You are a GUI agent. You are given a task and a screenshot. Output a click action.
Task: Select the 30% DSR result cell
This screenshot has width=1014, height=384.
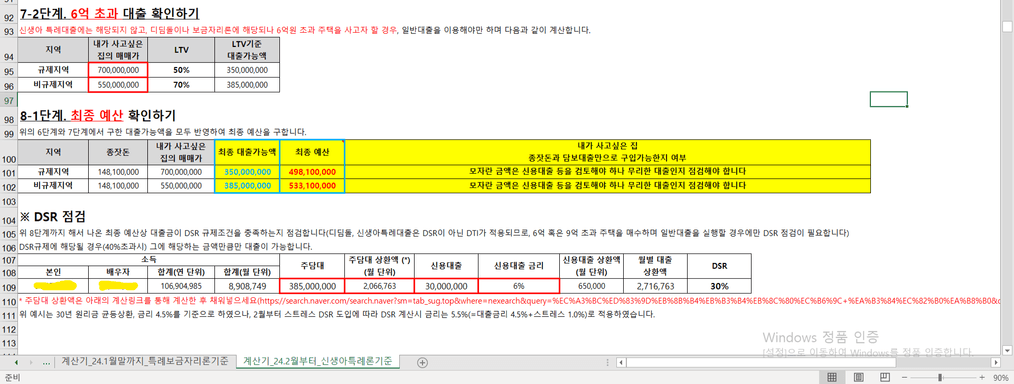pos(719,286)
